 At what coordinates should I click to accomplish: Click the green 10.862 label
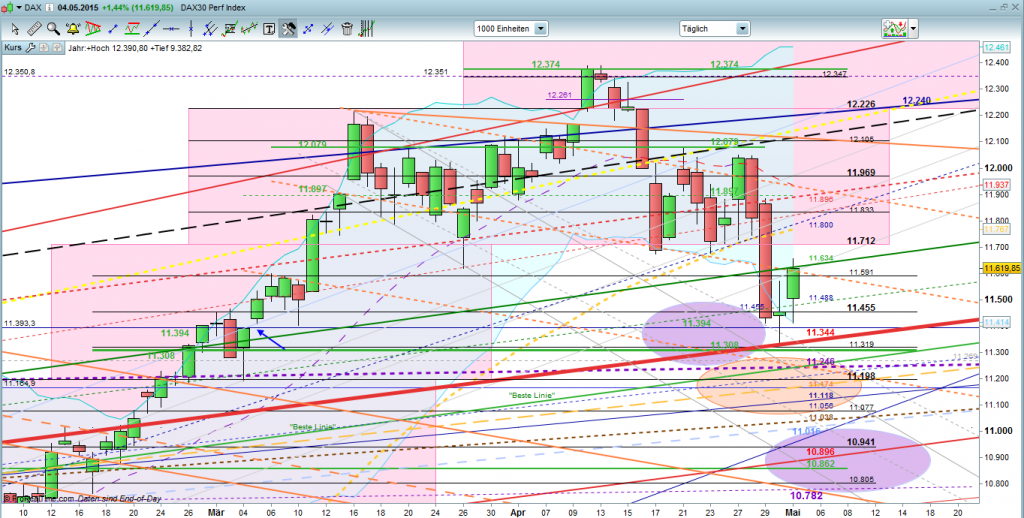[820, 464]
